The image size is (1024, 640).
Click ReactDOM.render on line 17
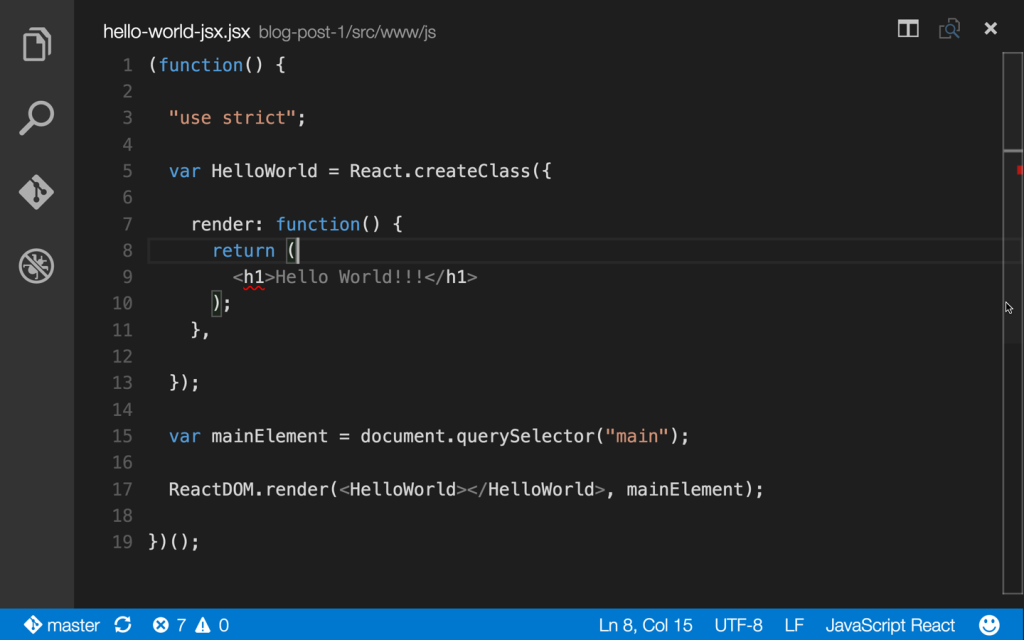click(x=249, y=490)
